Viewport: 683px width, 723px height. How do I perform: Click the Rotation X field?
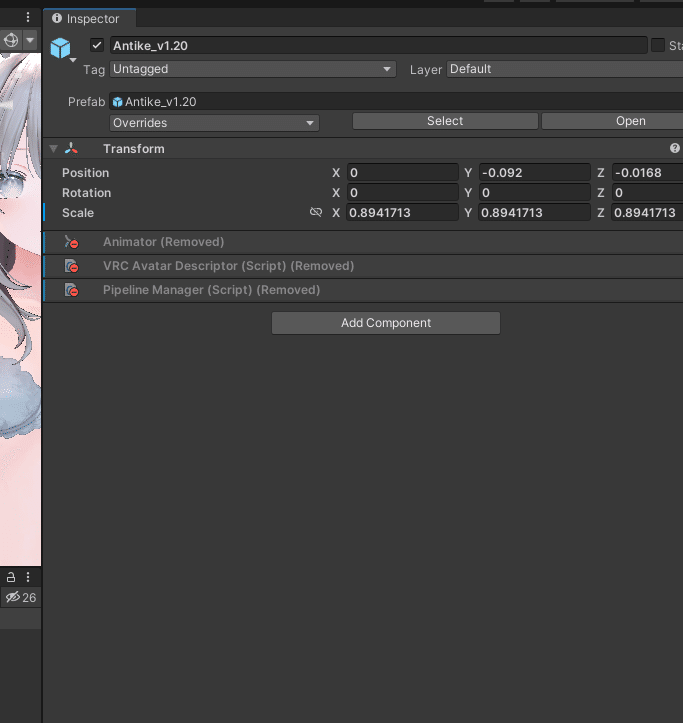403,193
